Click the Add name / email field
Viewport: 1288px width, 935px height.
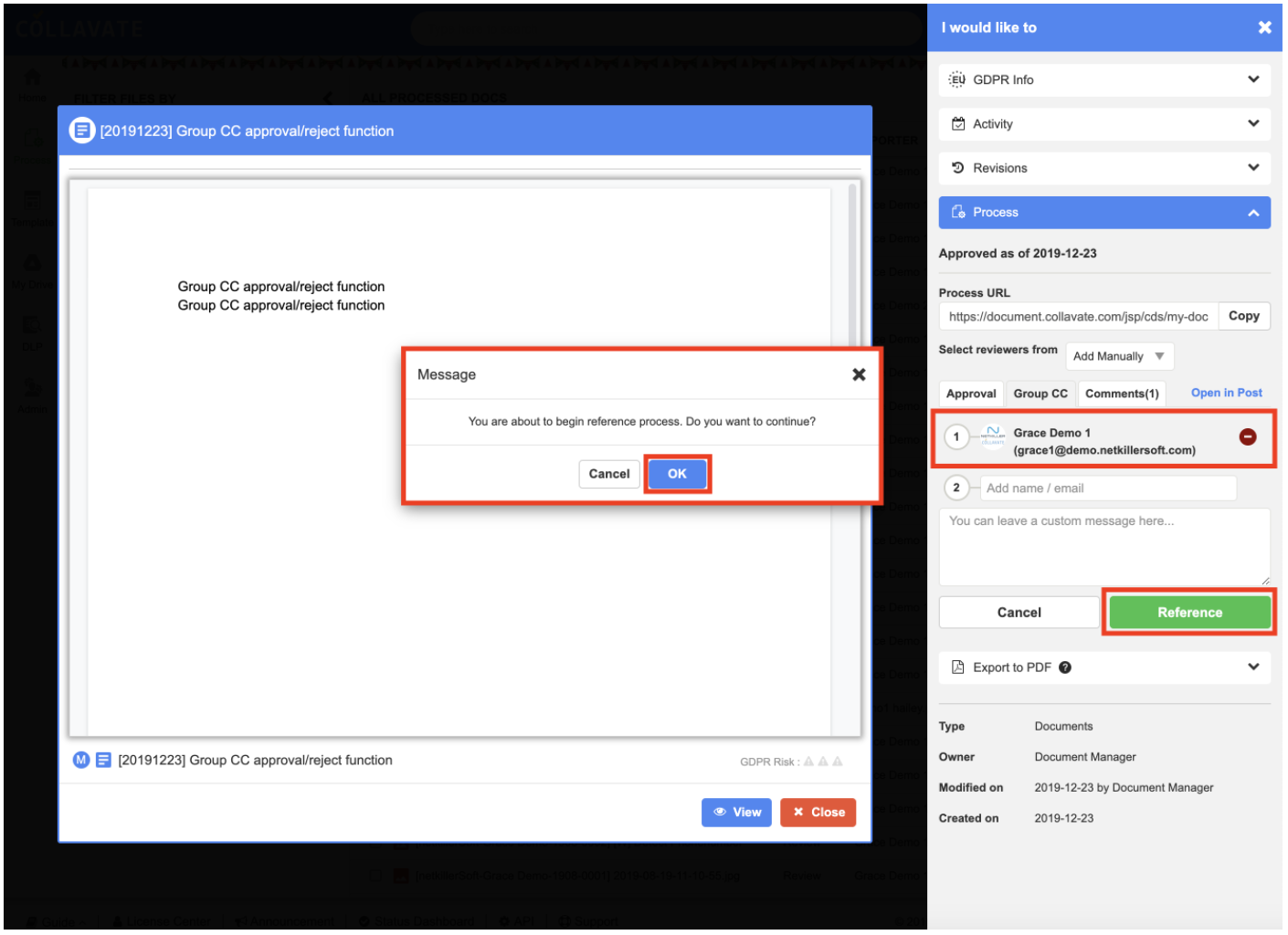[x=1108, y=489]
